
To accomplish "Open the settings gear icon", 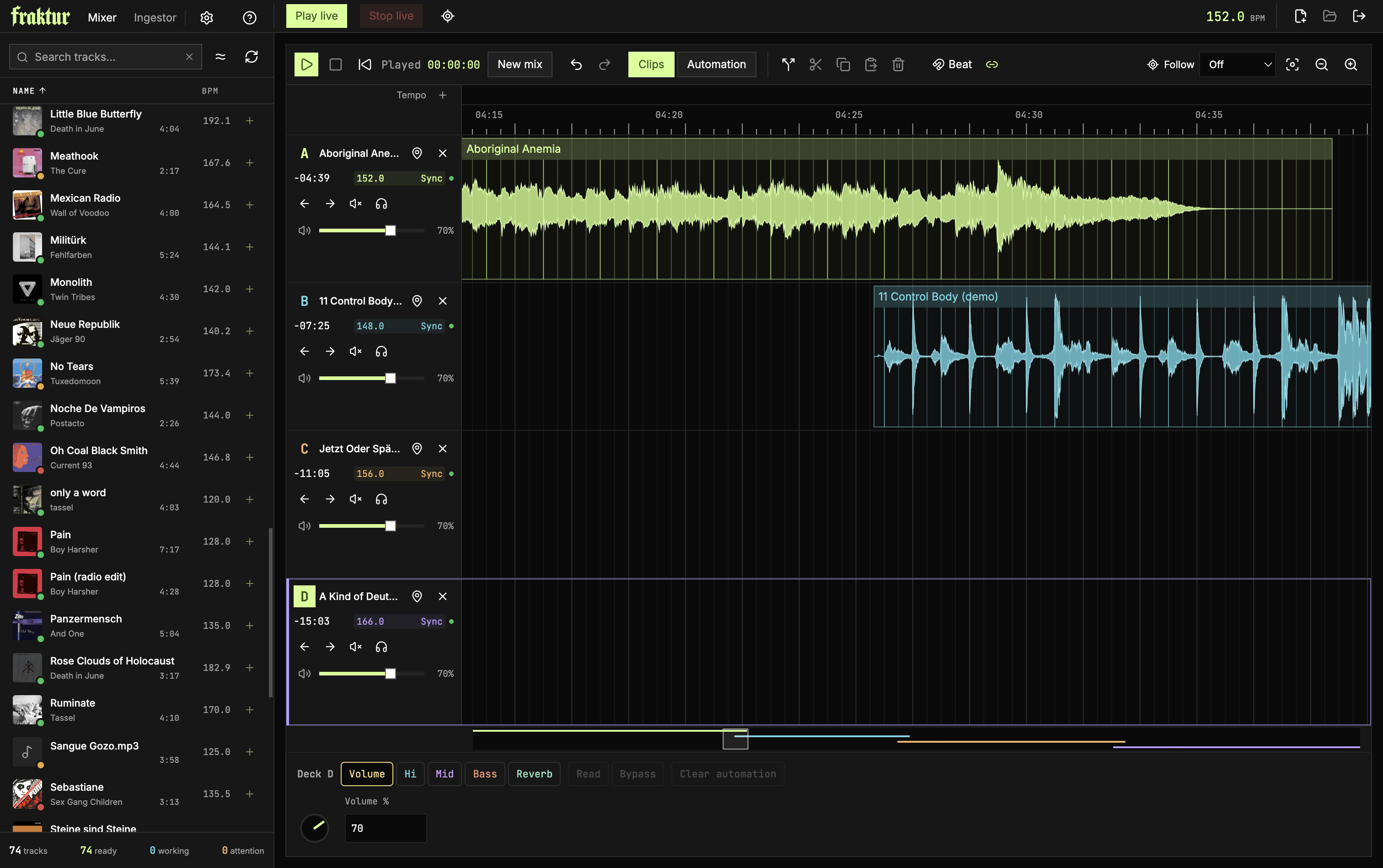I will [x=207, y=18].
